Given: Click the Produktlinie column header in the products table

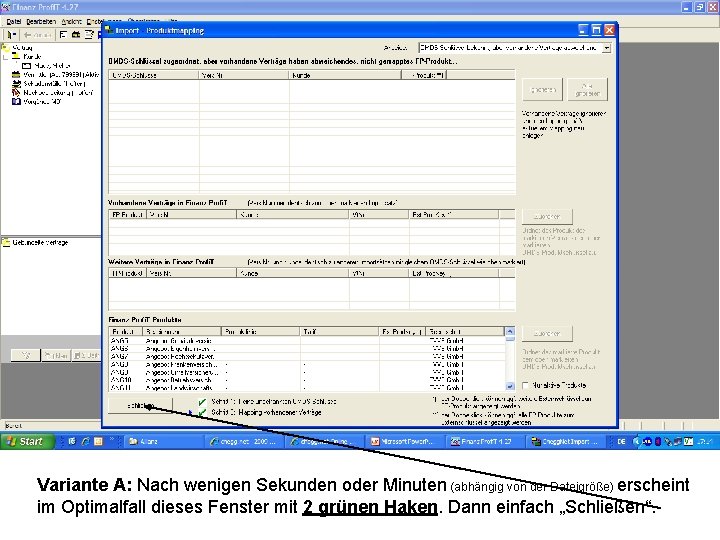Looking at the screenshot, I should (x=260, y=331).
